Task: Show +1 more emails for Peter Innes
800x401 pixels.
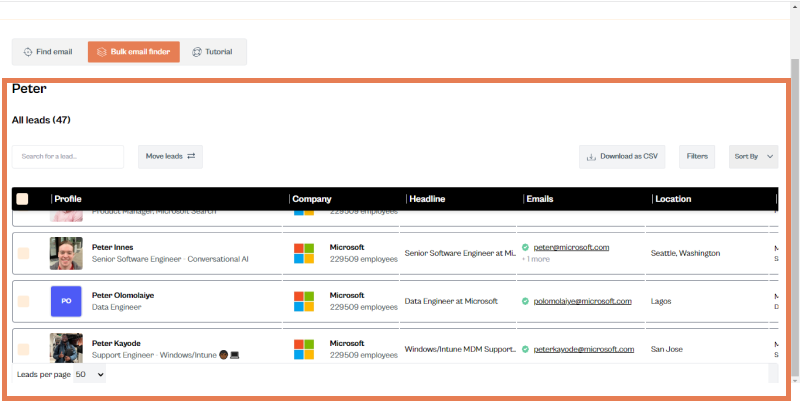Action: pos(536,259)
